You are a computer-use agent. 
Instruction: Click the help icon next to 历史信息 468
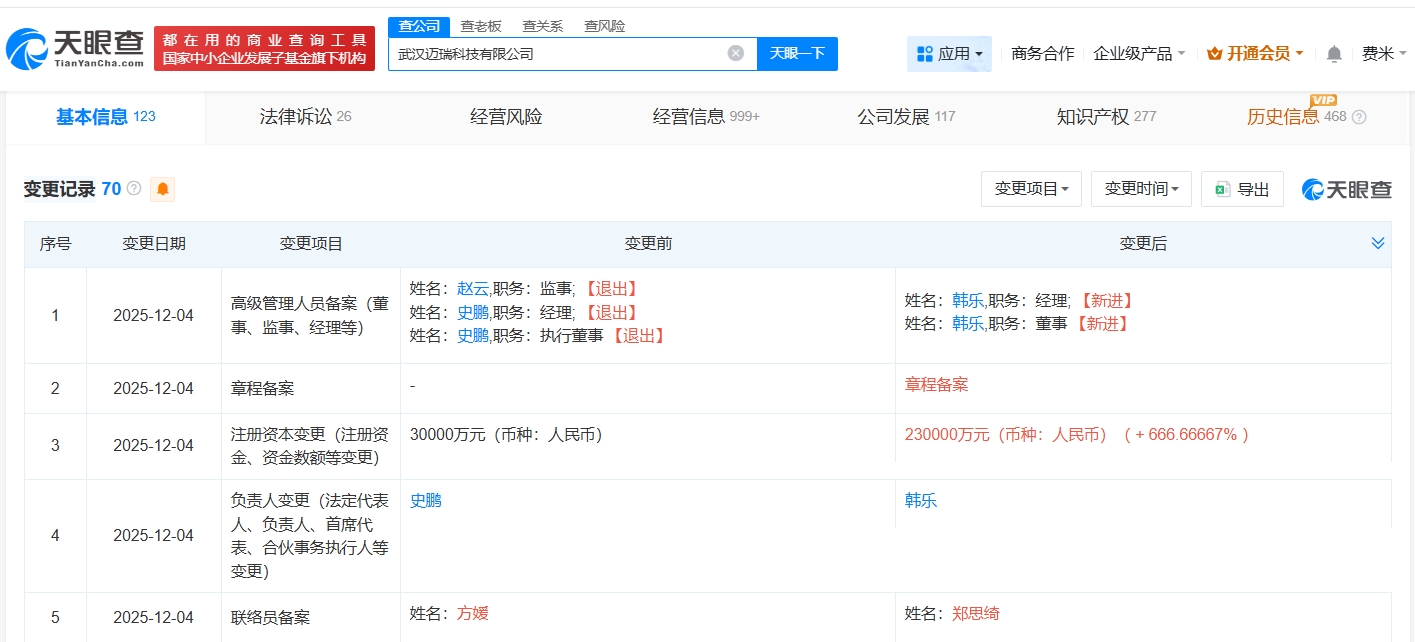point(1359,117)
